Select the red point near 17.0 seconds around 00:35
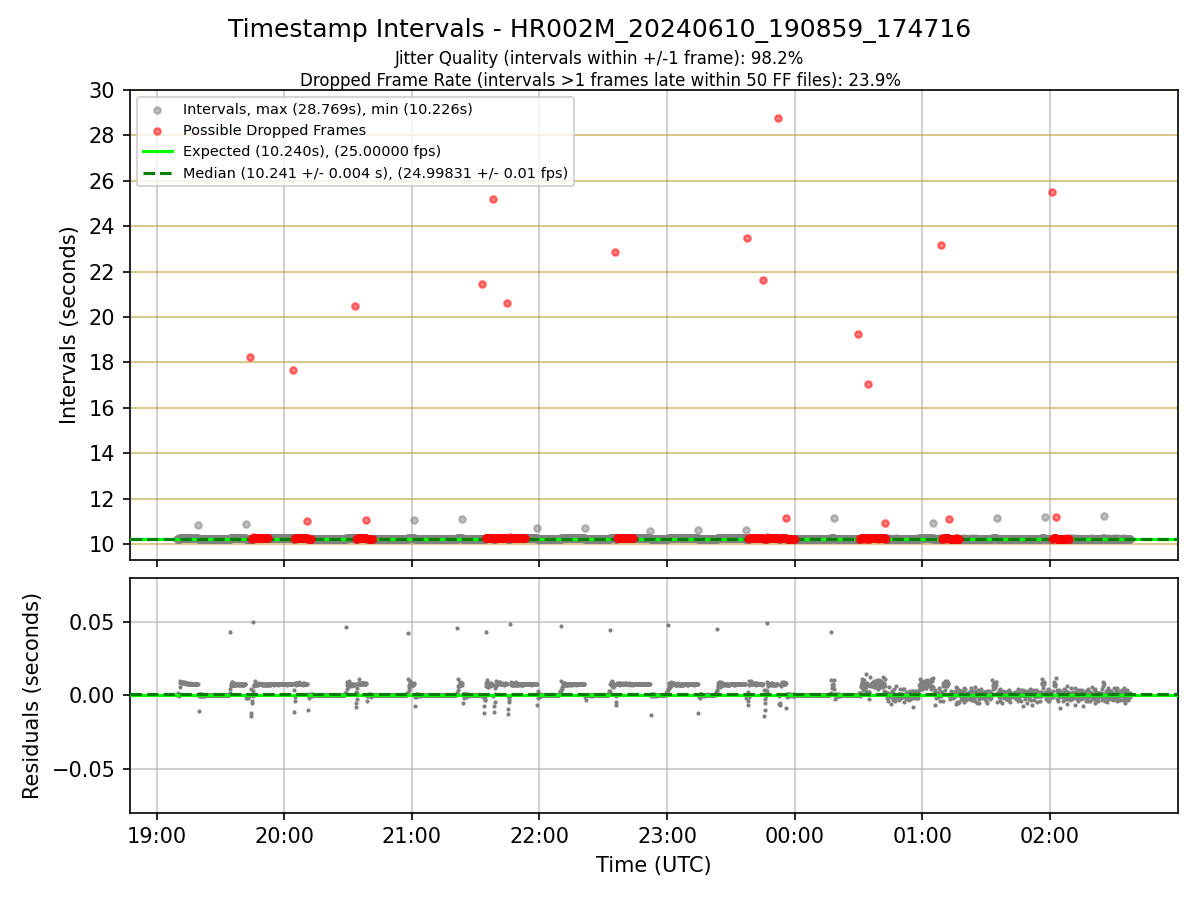 tap(868, 384)
